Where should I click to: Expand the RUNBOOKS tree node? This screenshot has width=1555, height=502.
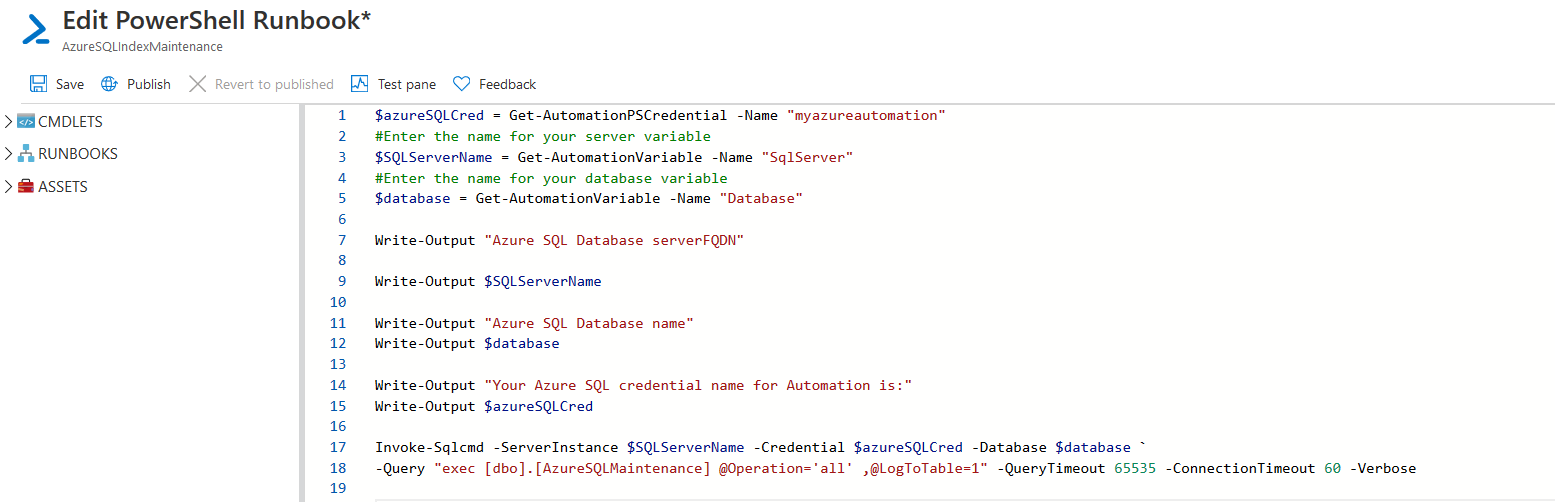pos(9,154)
